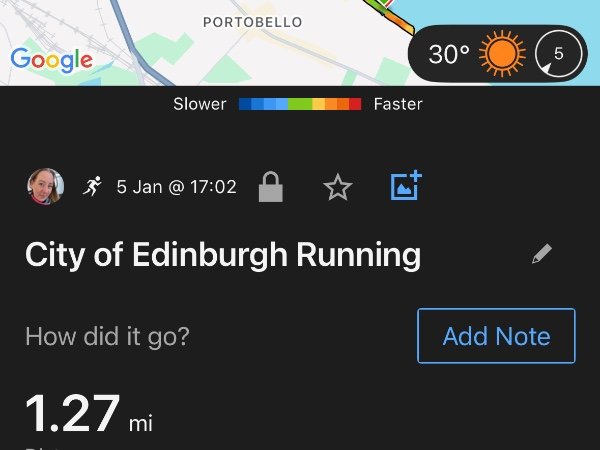The height and width of the screenshot is (450, 600).
Task: Click the running activity type icon
Action: click(93, 186)
